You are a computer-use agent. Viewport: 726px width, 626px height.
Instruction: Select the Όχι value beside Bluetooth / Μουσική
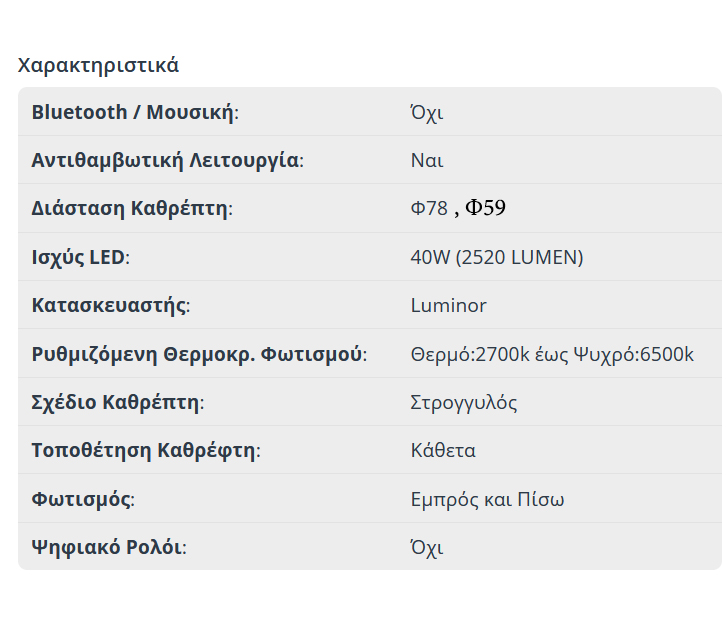tap(426, 112)
